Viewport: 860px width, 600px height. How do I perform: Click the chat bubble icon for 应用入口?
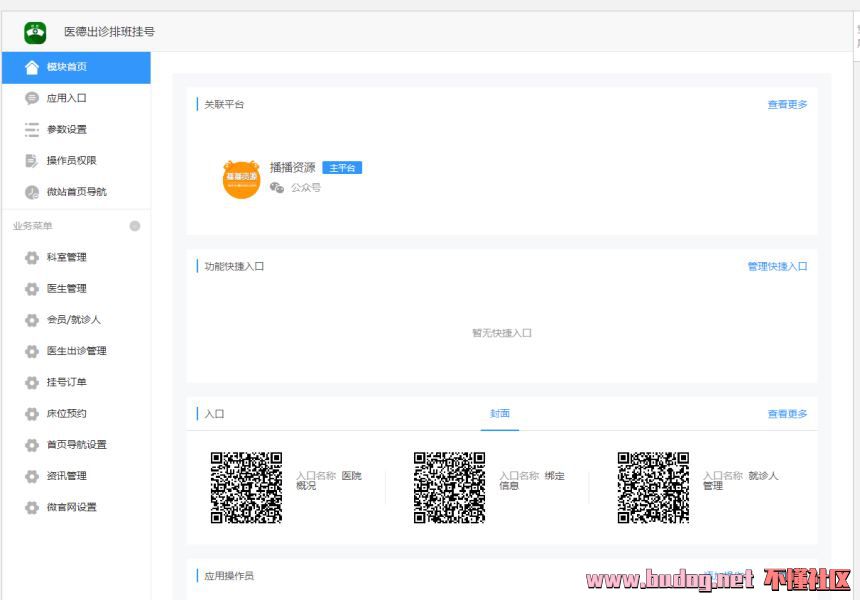pos(32,98)
